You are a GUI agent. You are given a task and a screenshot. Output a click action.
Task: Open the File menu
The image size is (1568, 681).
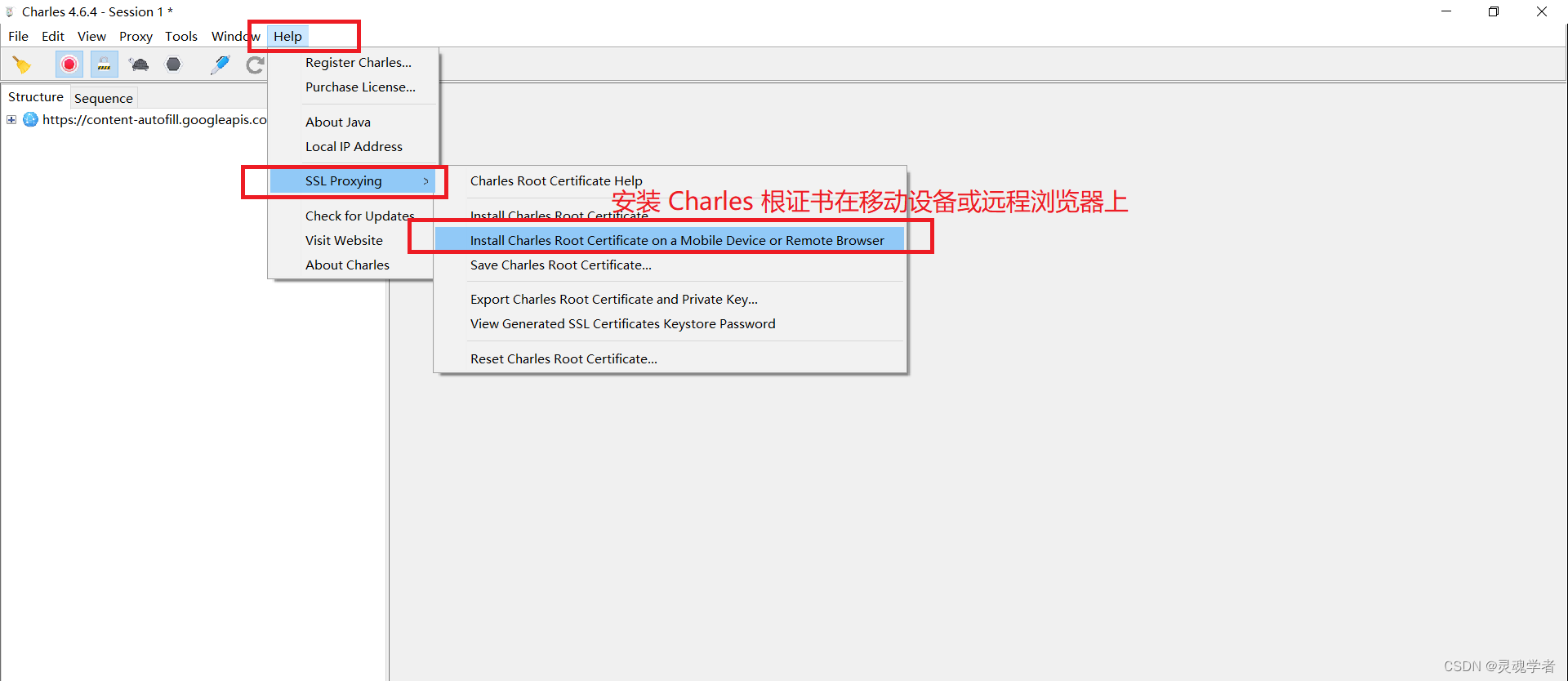(x=18, y=36)
